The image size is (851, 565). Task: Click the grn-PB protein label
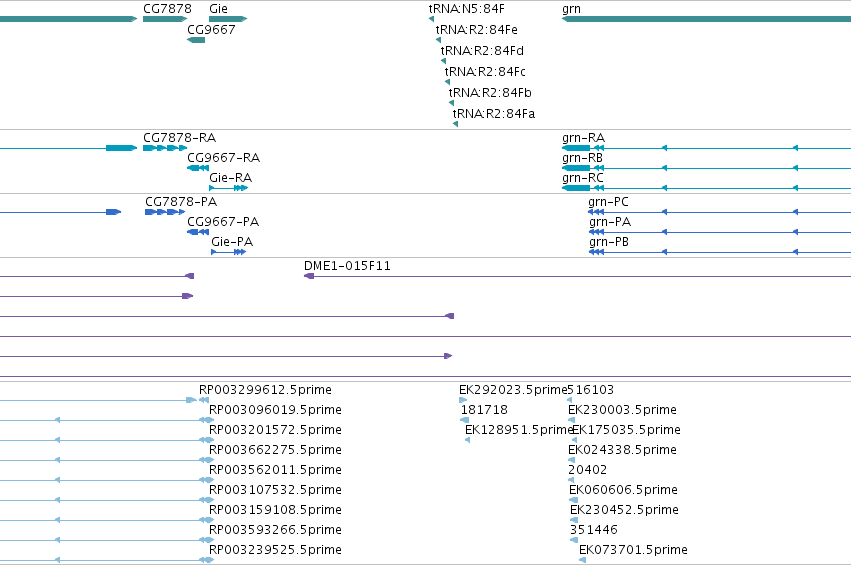[609, 242]
